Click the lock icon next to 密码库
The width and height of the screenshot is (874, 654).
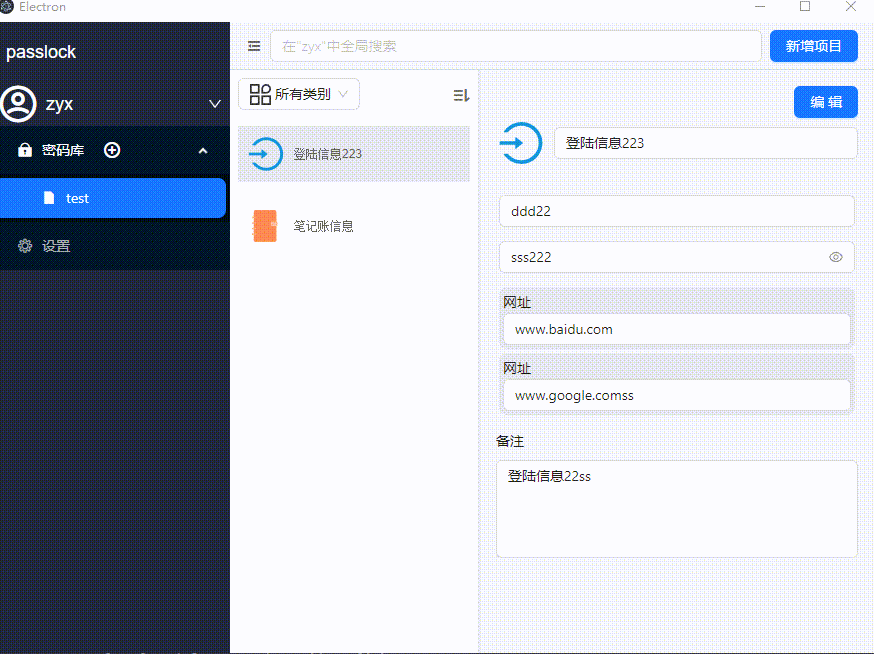25,150
